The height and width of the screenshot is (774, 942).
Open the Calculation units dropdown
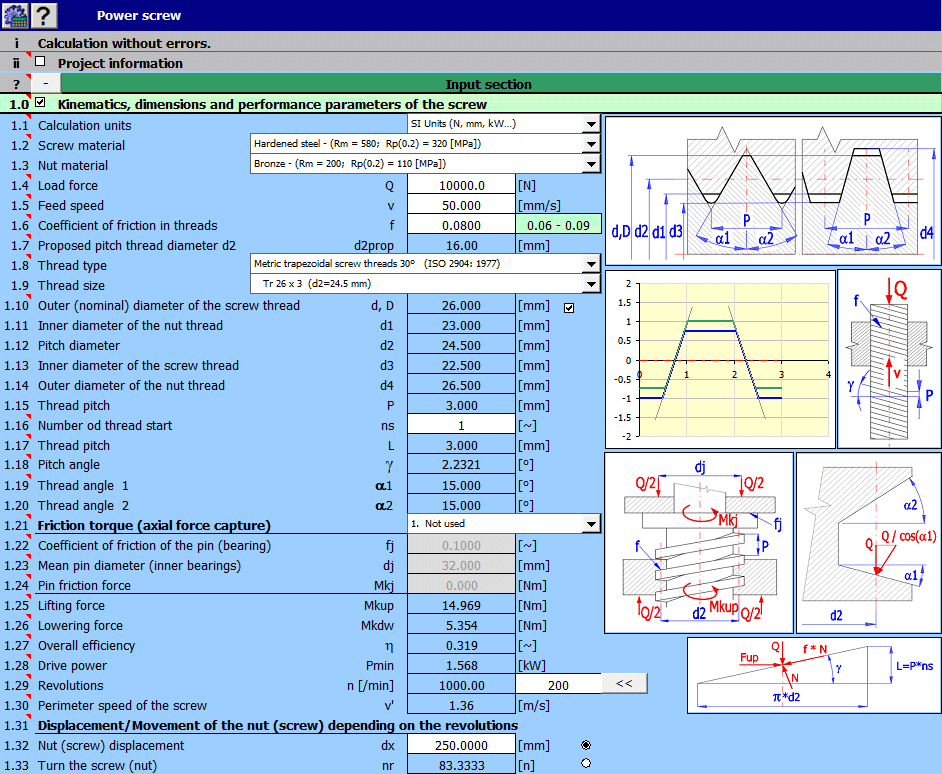[590, 124]
